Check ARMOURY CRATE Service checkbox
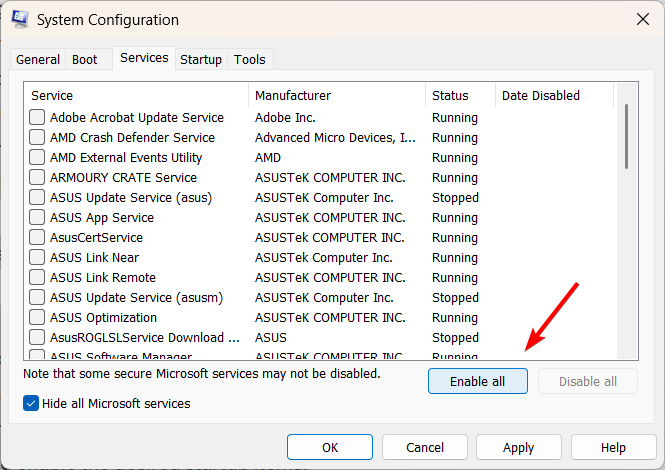Image resolution: width=665 pixels, height=470 pixels. tap(37, 177)
